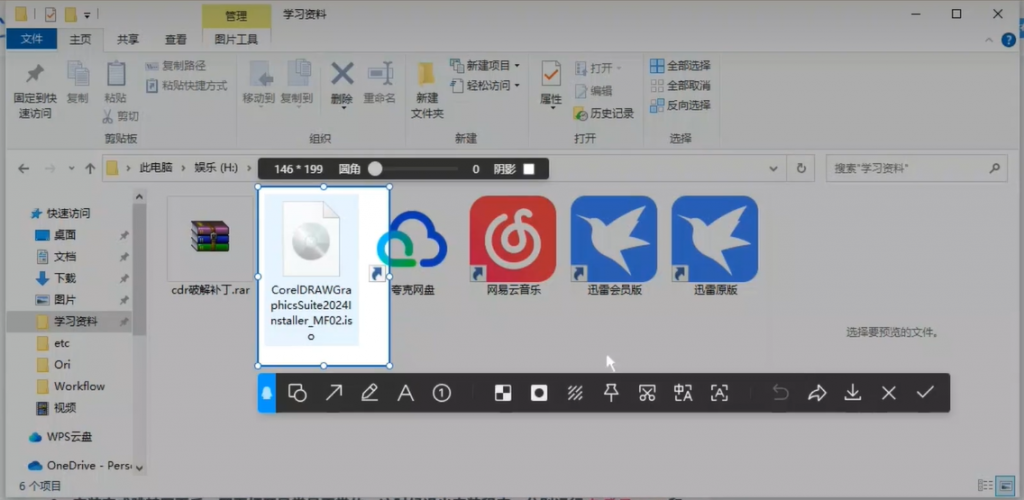Select the 迅雷会员版 shortcut

coord(615,248)
